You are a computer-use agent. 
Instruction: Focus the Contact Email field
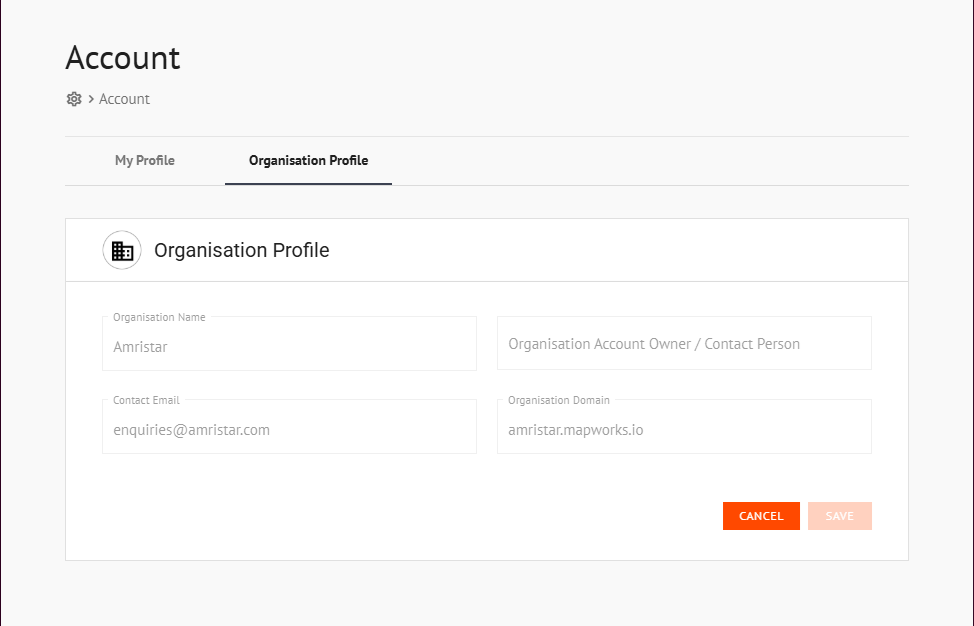pos(289,427)
